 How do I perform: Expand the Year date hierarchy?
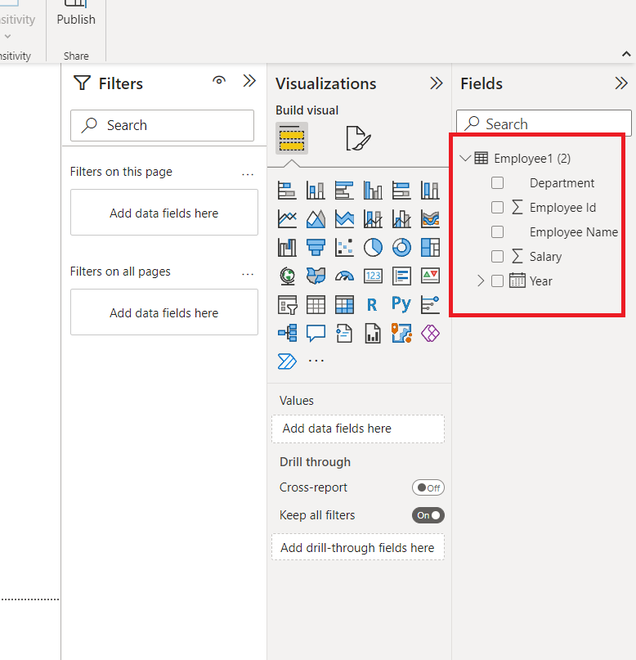point(480,281)
